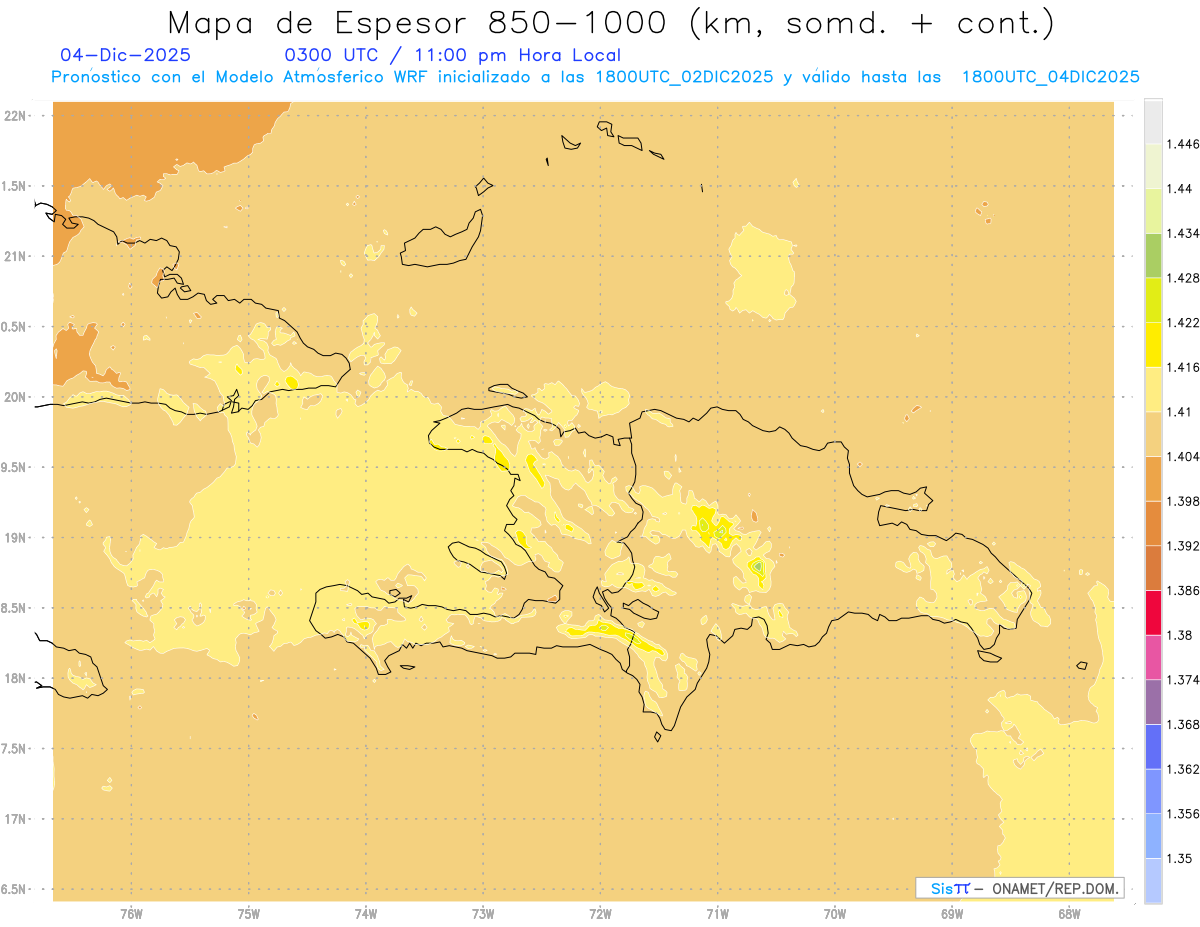1200x927 pixels.
Task: Click the longitude label '74W'
Action: (365, 914)
